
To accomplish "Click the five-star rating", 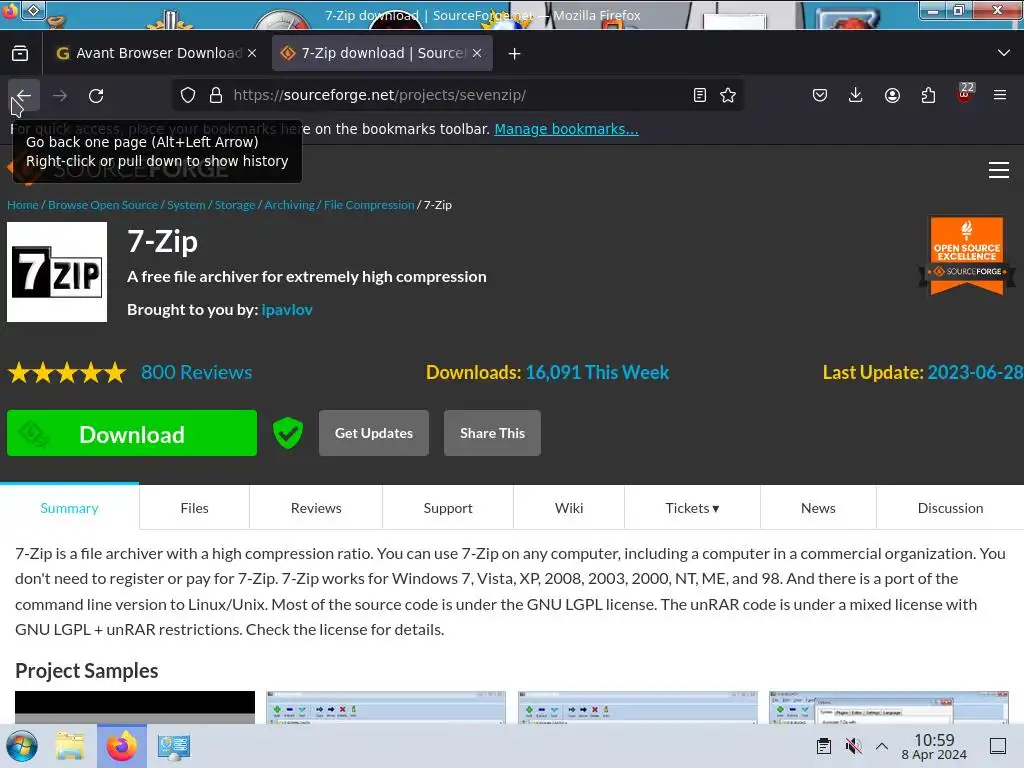I will pos(67,373).
